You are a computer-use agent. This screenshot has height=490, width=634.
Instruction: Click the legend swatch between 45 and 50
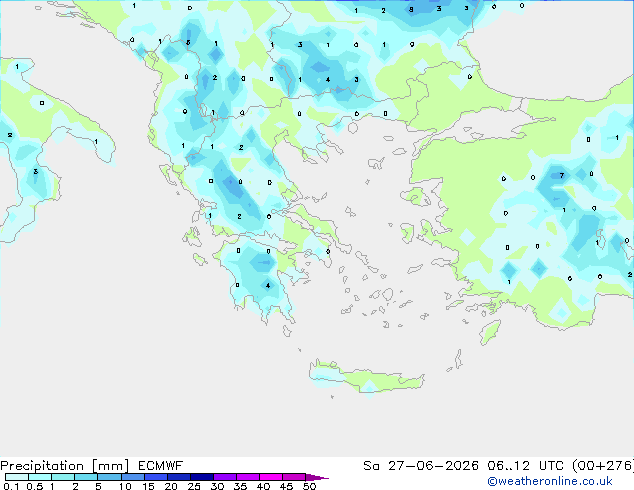[x=294, y=477]
